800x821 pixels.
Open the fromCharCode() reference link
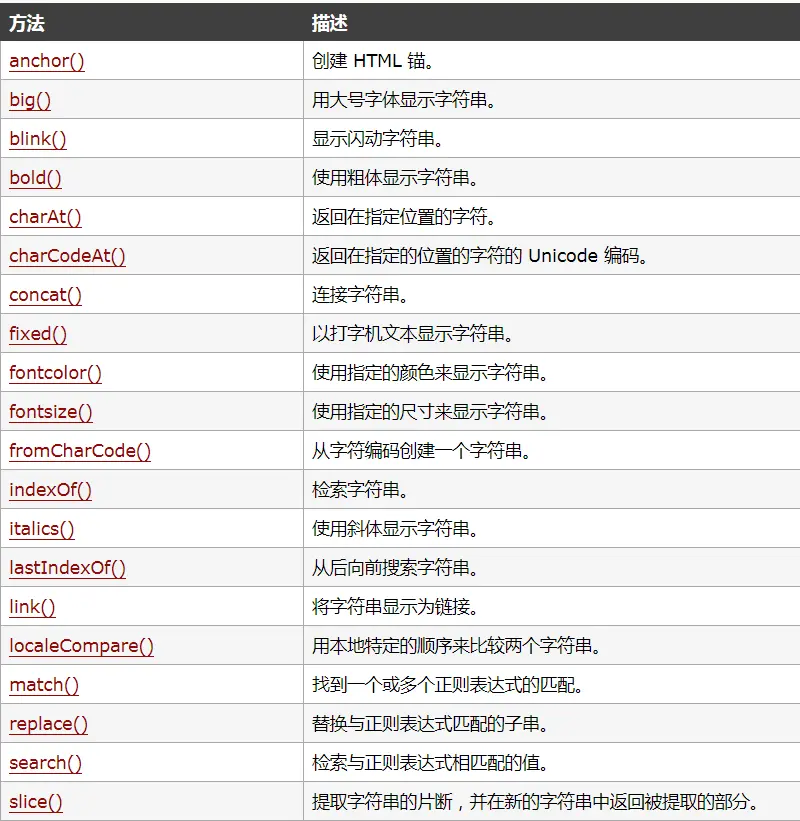[80, 451]
